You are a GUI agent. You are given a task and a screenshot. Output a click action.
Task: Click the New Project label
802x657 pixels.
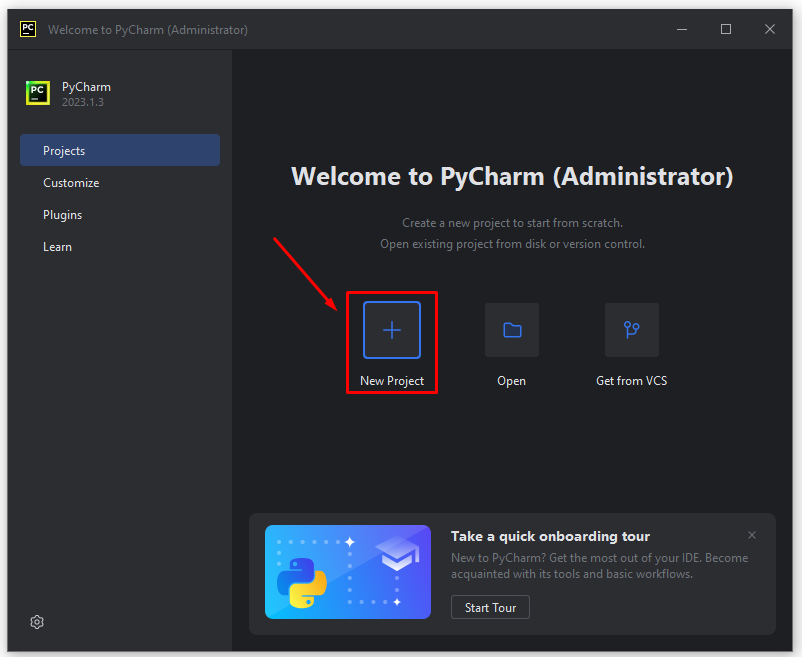392,381
